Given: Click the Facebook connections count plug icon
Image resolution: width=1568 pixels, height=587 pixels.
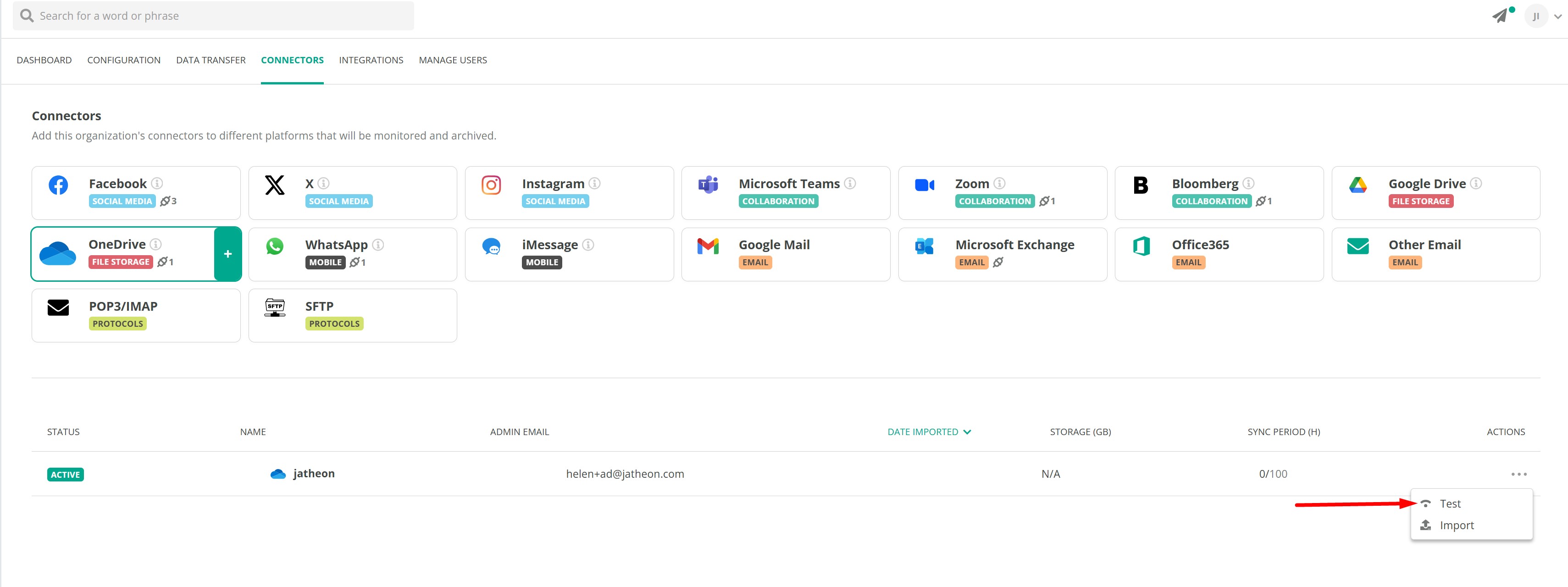Looking at the screenshot, I should coord(165,201).
